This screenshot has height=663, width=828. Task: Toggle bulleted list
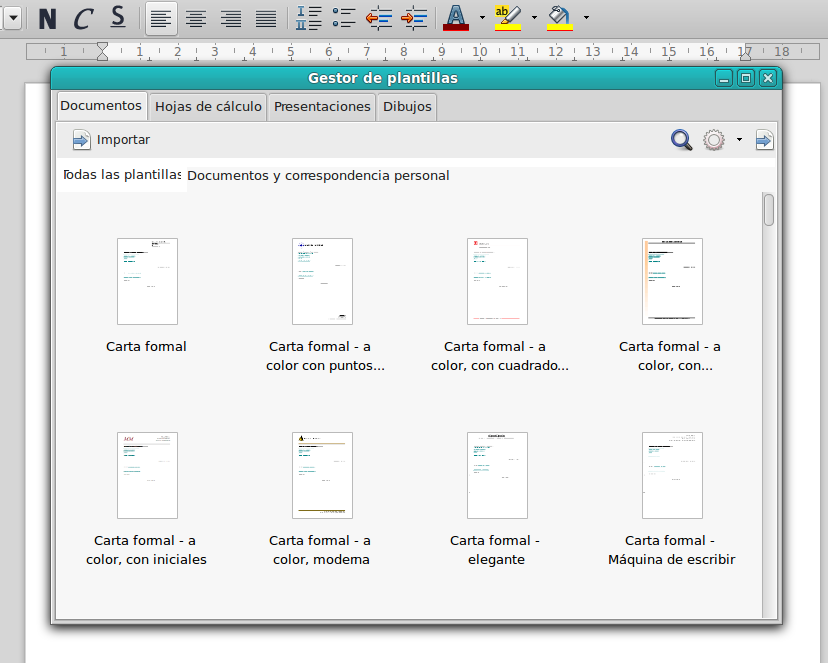click(344, 18)
